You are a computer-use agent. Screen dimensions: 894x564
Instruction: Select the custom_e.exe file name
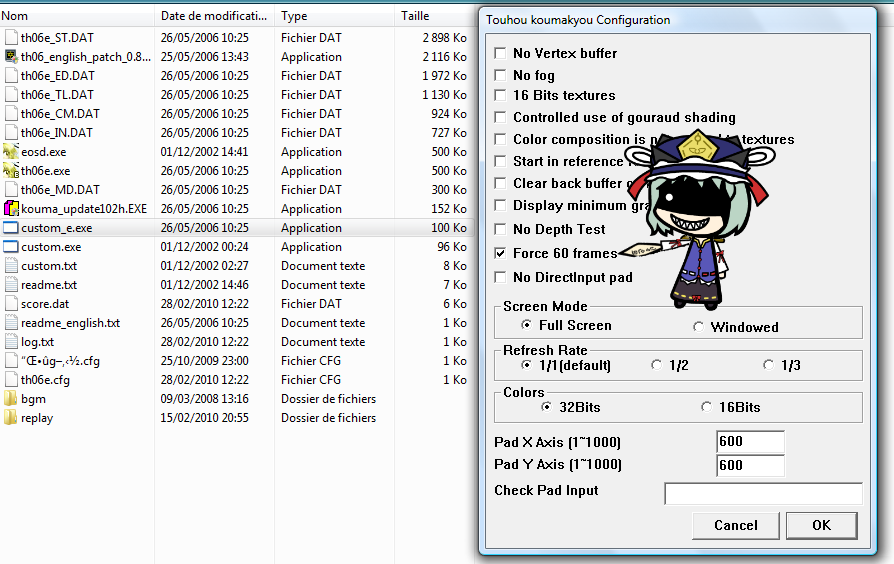[x=56, y=228]
